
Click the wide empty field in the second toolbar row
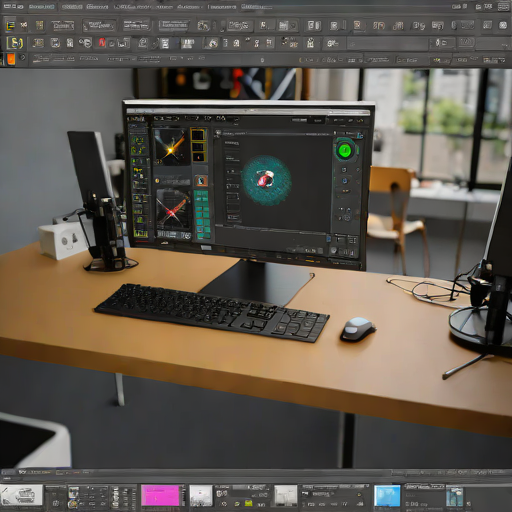click(x=388, y=43)
